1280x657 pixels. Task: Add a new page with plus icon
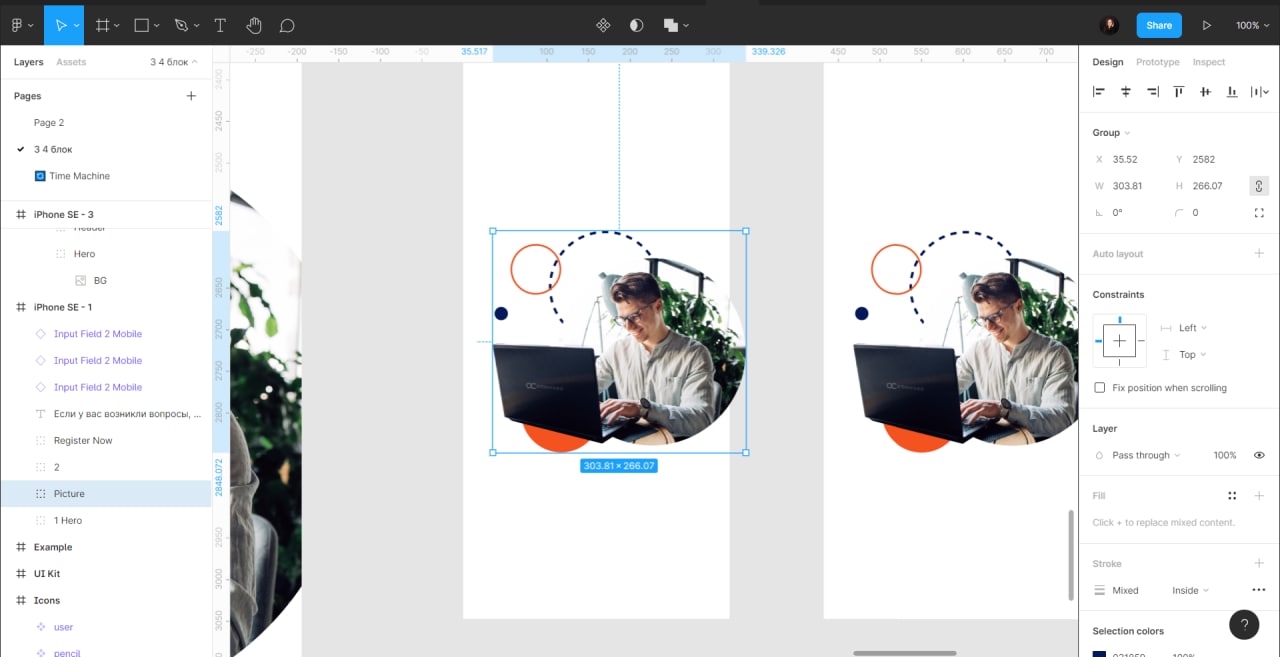(191, 96)
